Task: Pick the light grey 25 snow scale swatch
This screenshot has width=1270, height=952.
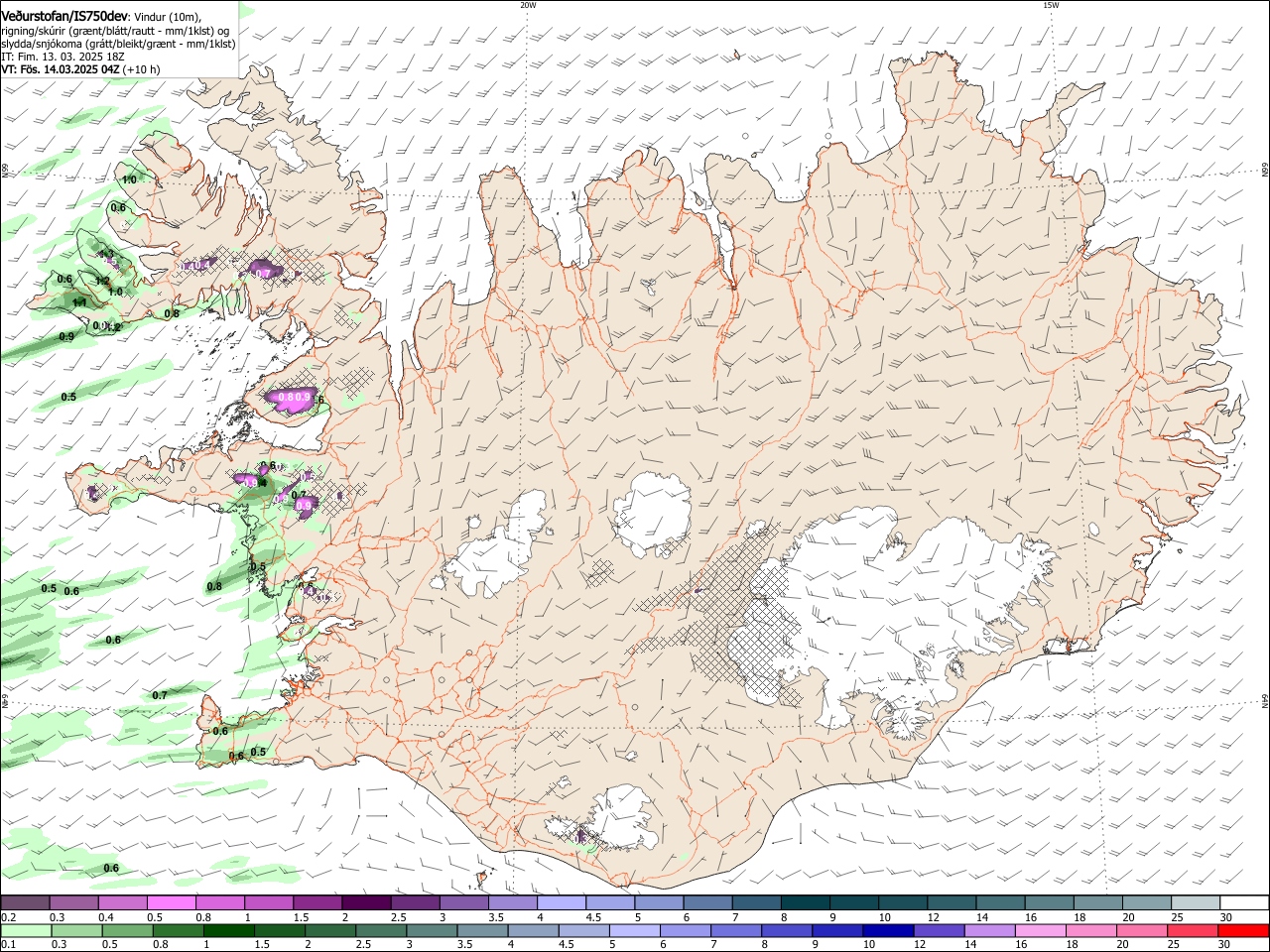Action: 1196,903
